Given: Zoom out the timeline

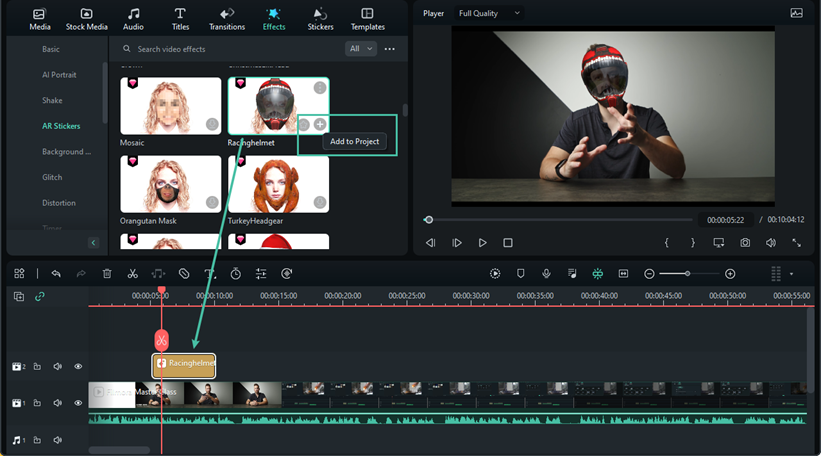Looking at the screenshot, I should [649, 274].
